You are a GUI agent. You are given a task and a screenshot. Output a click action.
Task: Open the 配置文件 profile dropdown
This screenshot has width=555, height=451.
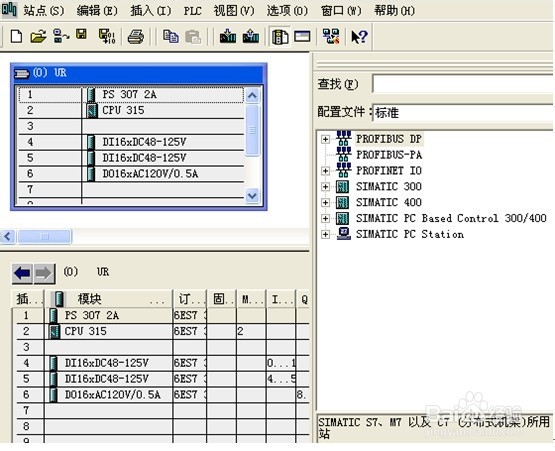463,113
